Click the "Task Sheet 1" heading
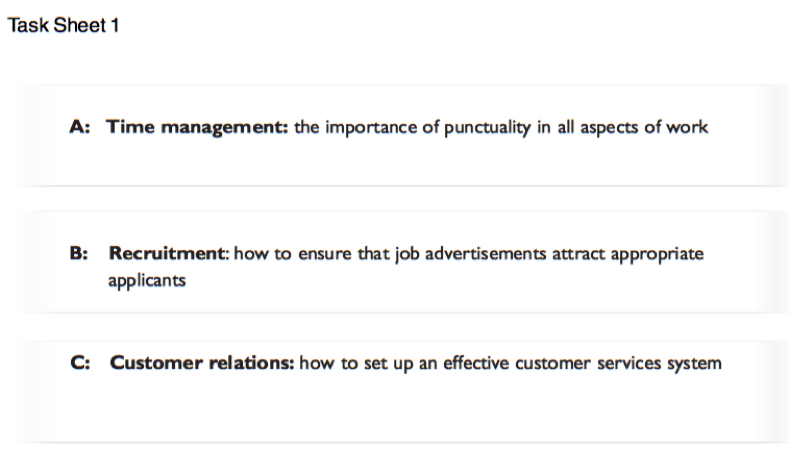 click(64, 26)
